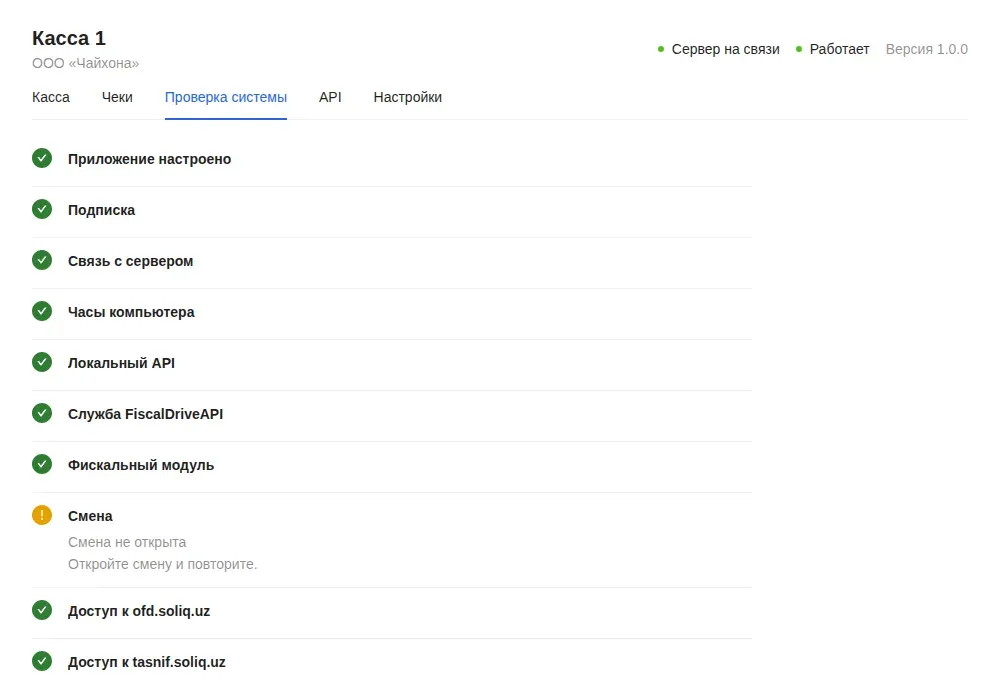Click the check icon beside Служба FiscalDriveAPI

click(42, 413)
